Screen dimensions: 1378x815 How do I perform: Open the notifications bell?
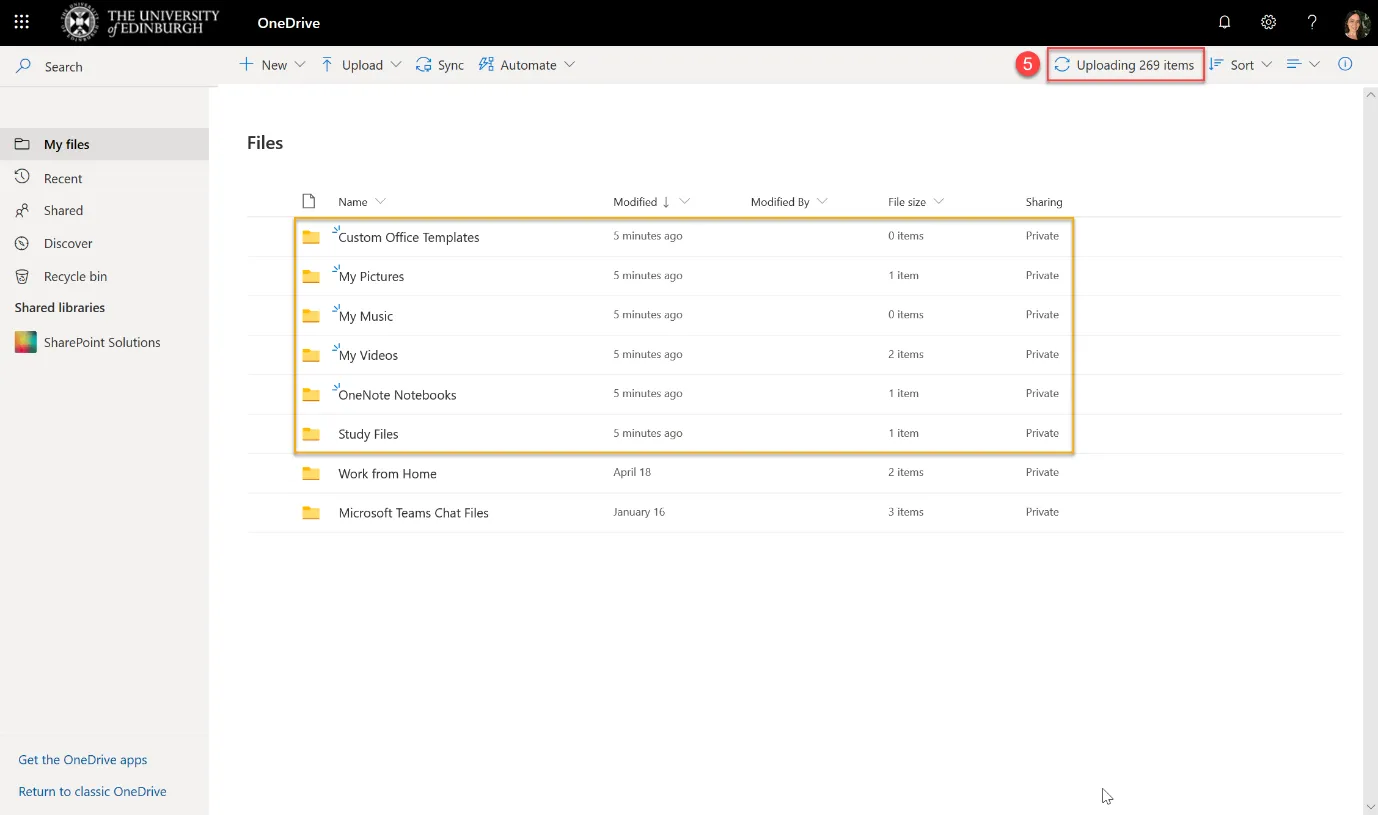coord(1224,21)
